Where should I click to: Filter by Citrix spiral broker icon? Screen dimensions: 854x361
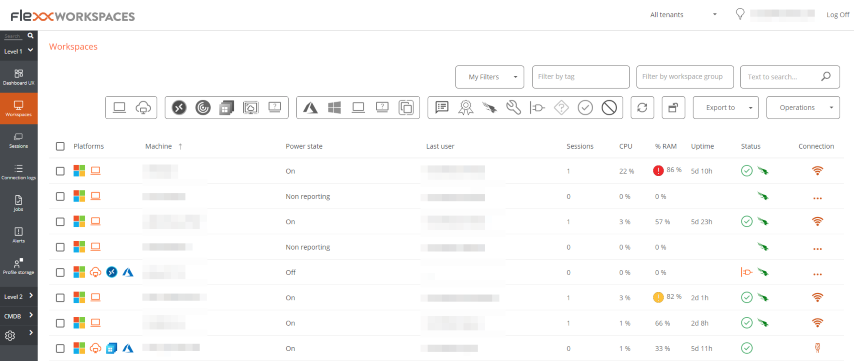(x=203, y=108)
